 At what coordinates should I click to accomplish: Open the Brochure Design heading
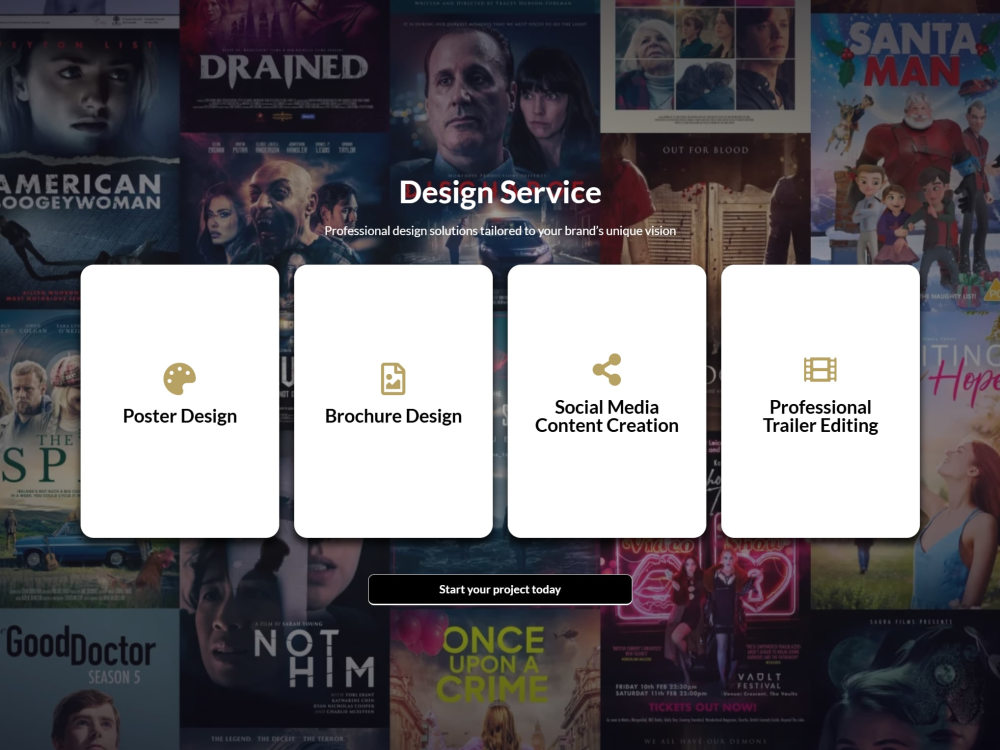pyautogui.click(x=393, y=416)
